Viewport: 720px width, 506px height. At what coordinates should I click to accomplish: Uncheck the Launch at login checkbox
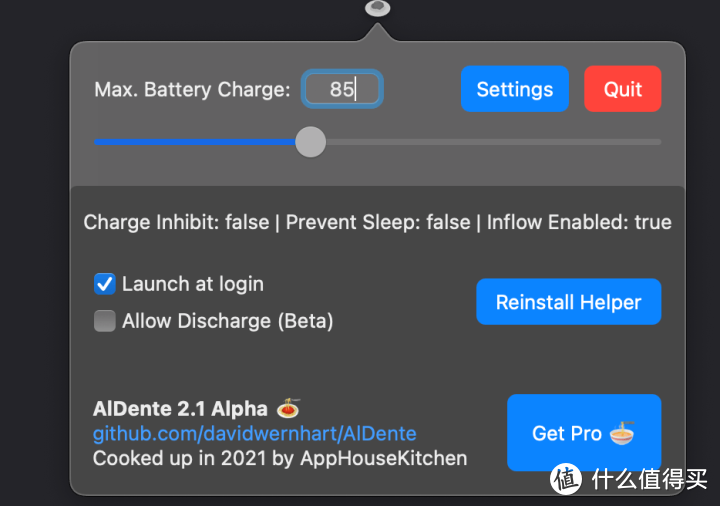(x=105, y=284)
